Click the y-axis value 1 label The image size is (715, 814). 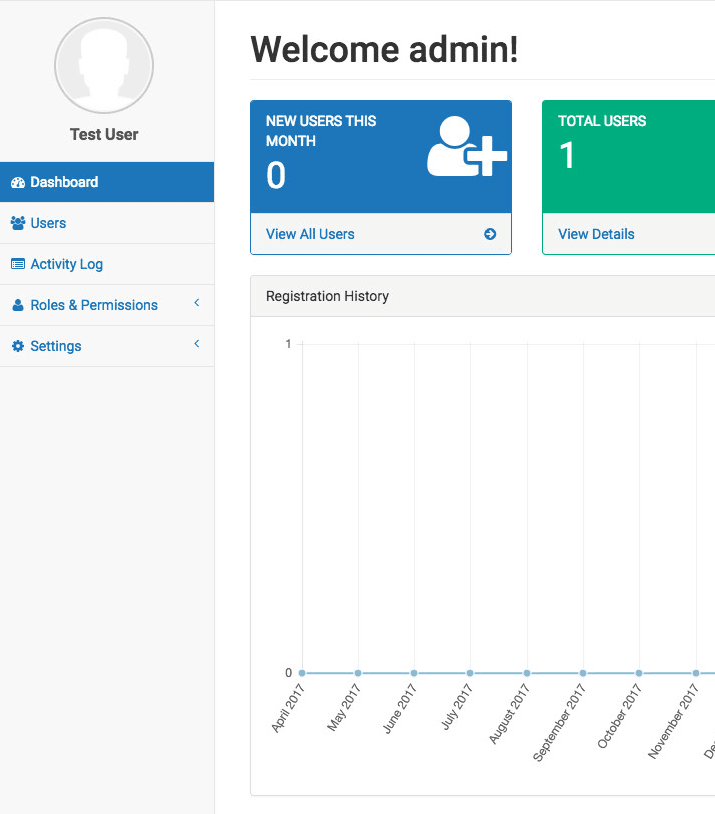pyautogui.click(x=288, y=344)
